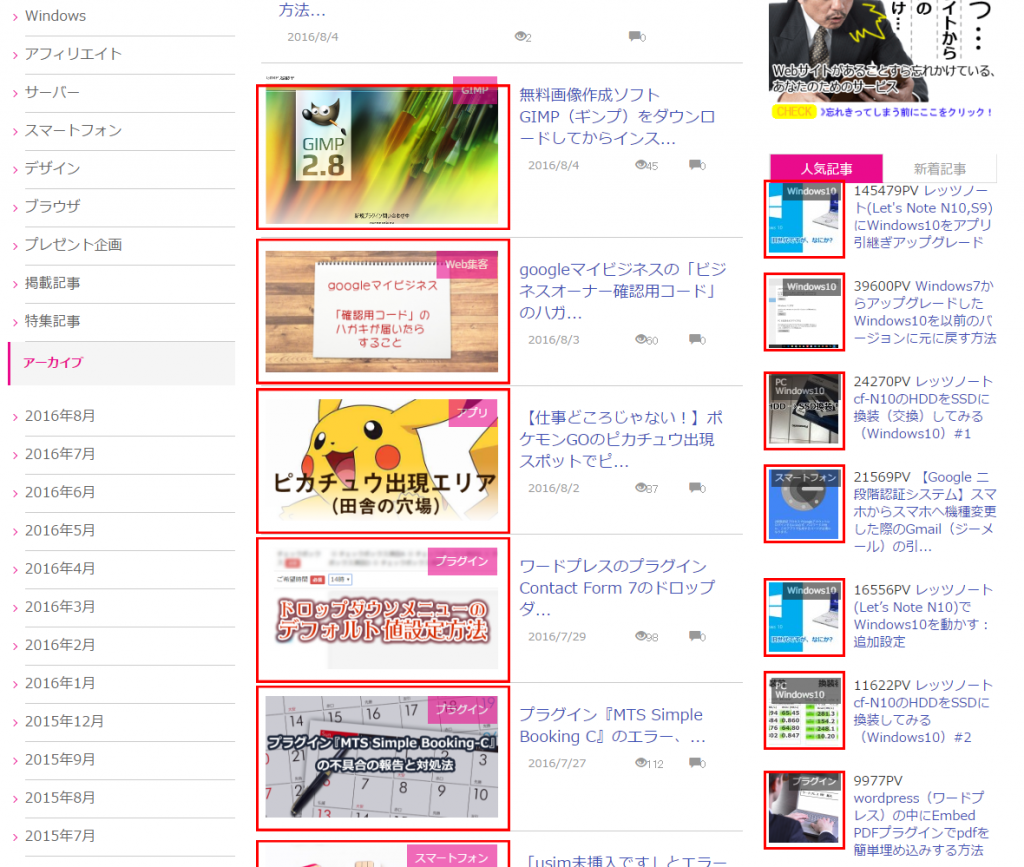Open the ドロップダウンメニュー default value thumbnail
This screenshot has height=867, width=1024.
[382, 609]
